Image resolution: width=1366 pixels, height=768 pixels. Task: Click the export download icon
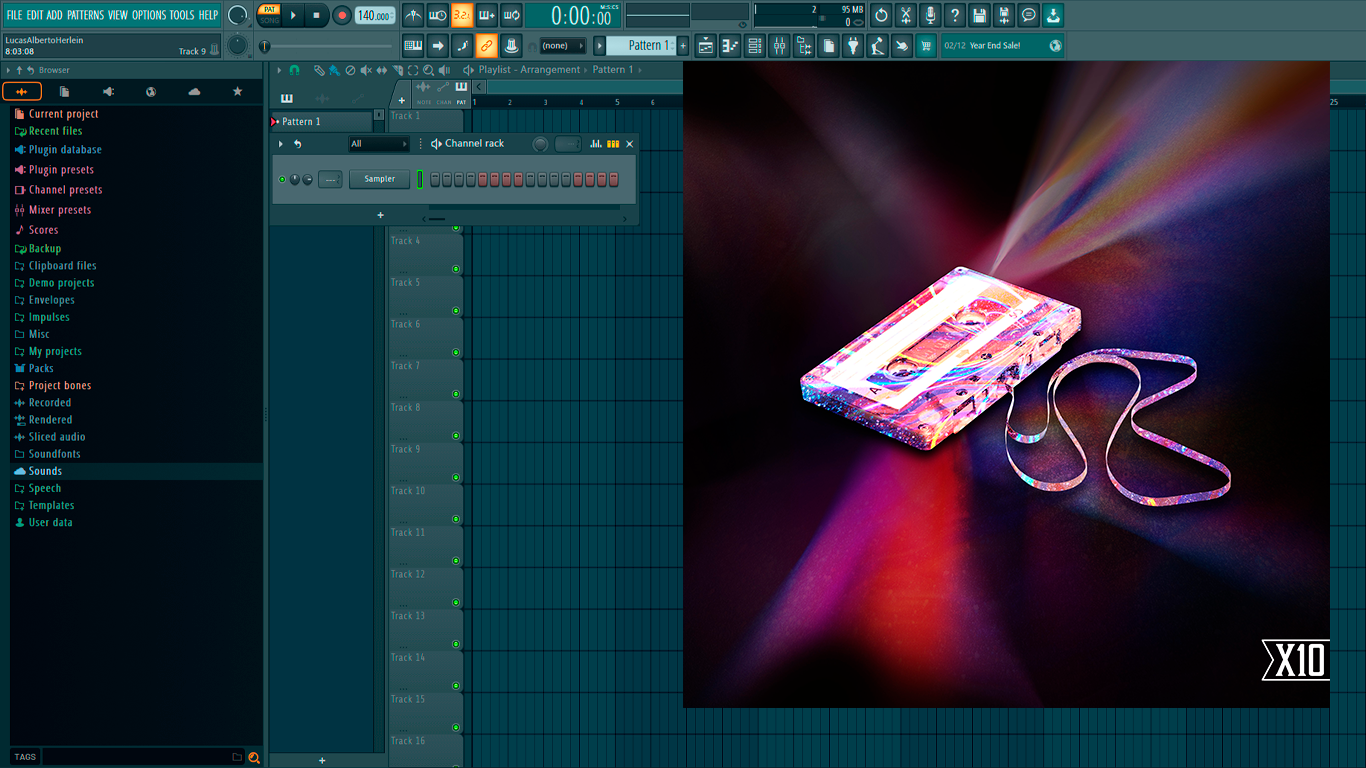pyautogui.click(x=1053, y=15)
